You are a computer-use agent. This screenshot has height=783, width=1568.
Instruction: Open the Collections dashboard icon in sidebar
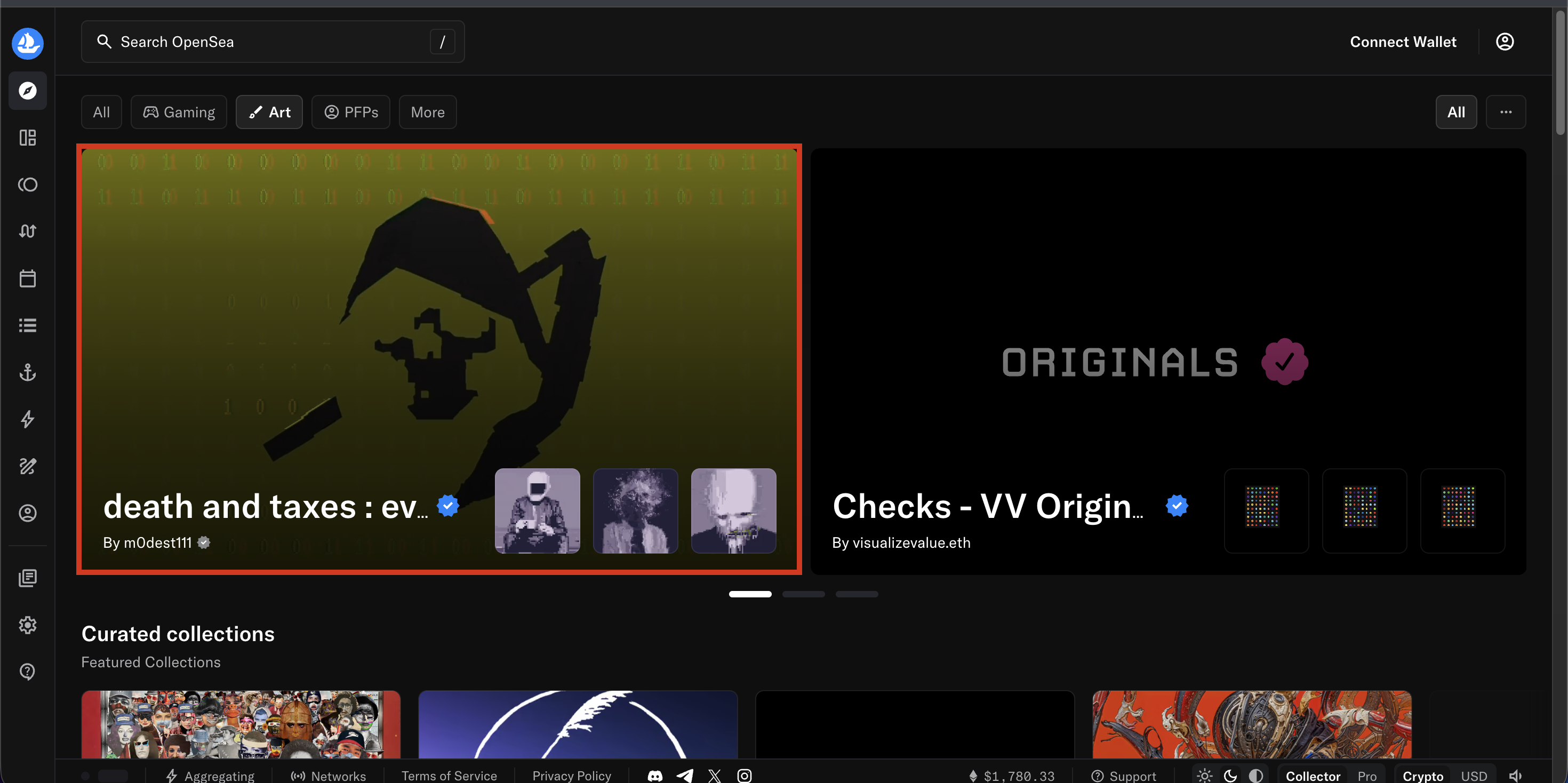tap(27, 138)
